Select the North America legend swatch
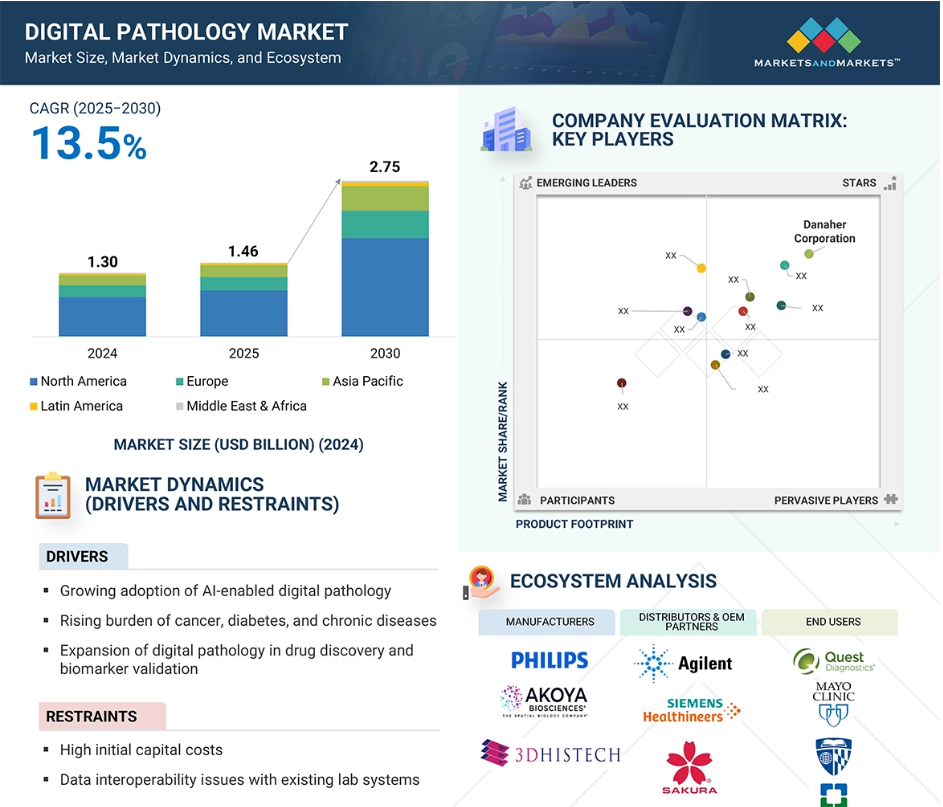 pos(34,382)
